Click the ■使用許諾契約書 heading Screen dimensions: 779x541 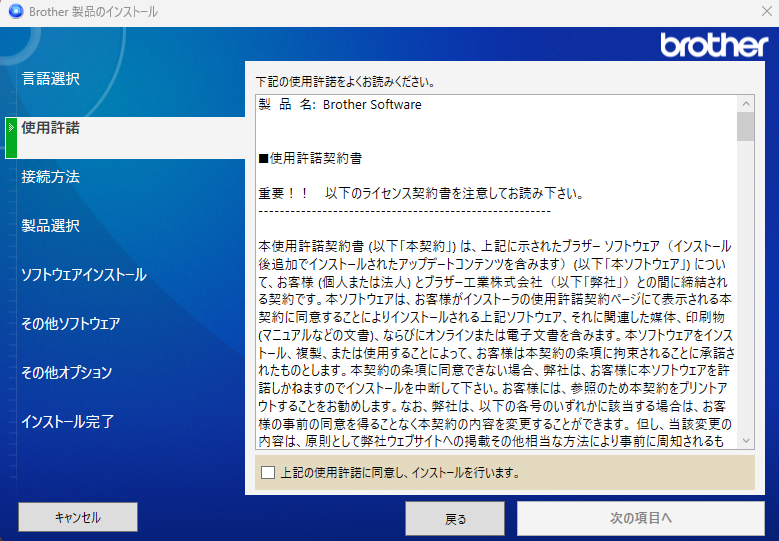click(x=311, y=158)
